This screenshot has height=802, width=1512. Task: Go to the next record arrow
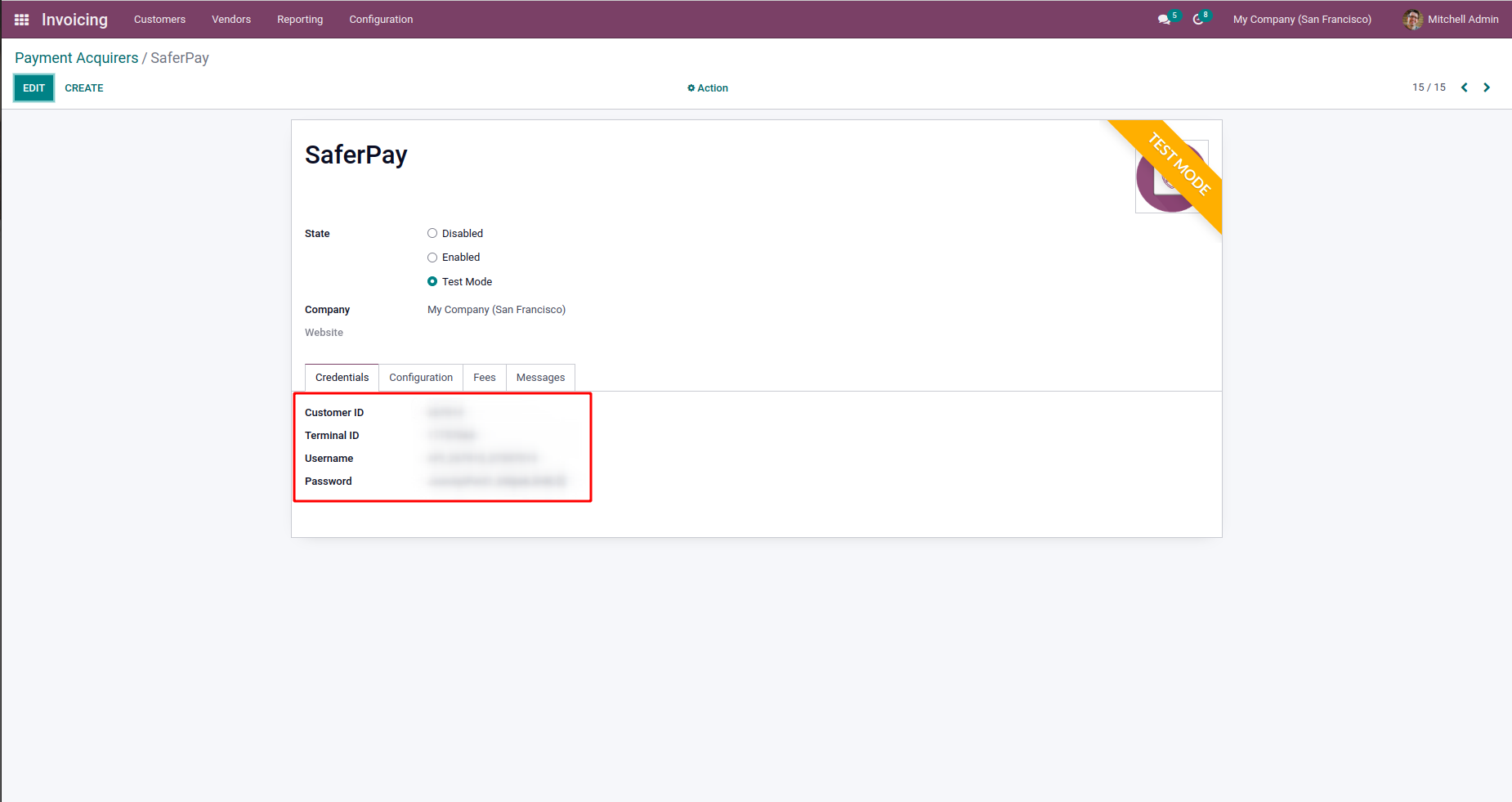pyautogui.click(x=1487, y=87)
